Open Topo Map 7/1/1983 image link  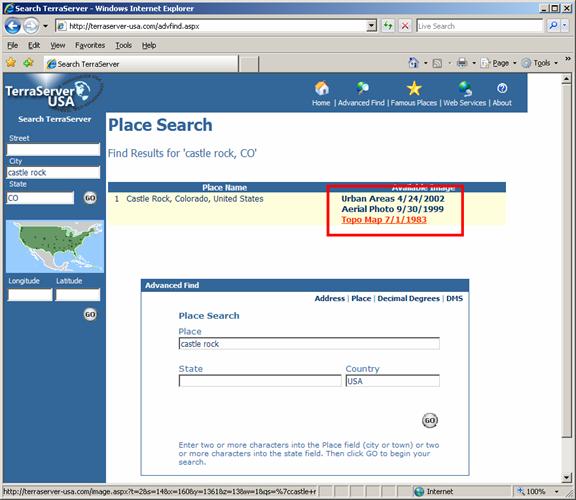384,220
